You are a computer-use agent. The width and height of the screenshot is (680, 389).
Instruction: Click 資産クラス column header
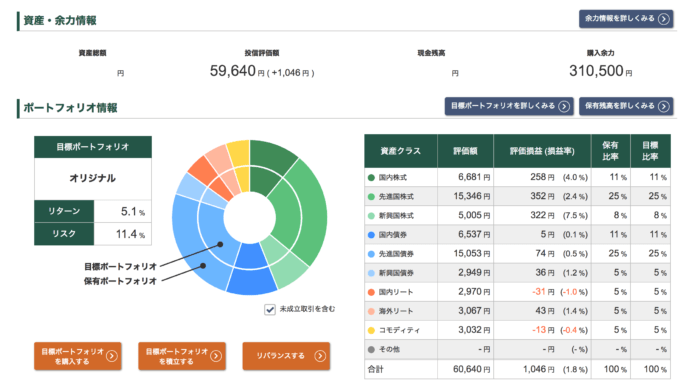pos(401,151)
